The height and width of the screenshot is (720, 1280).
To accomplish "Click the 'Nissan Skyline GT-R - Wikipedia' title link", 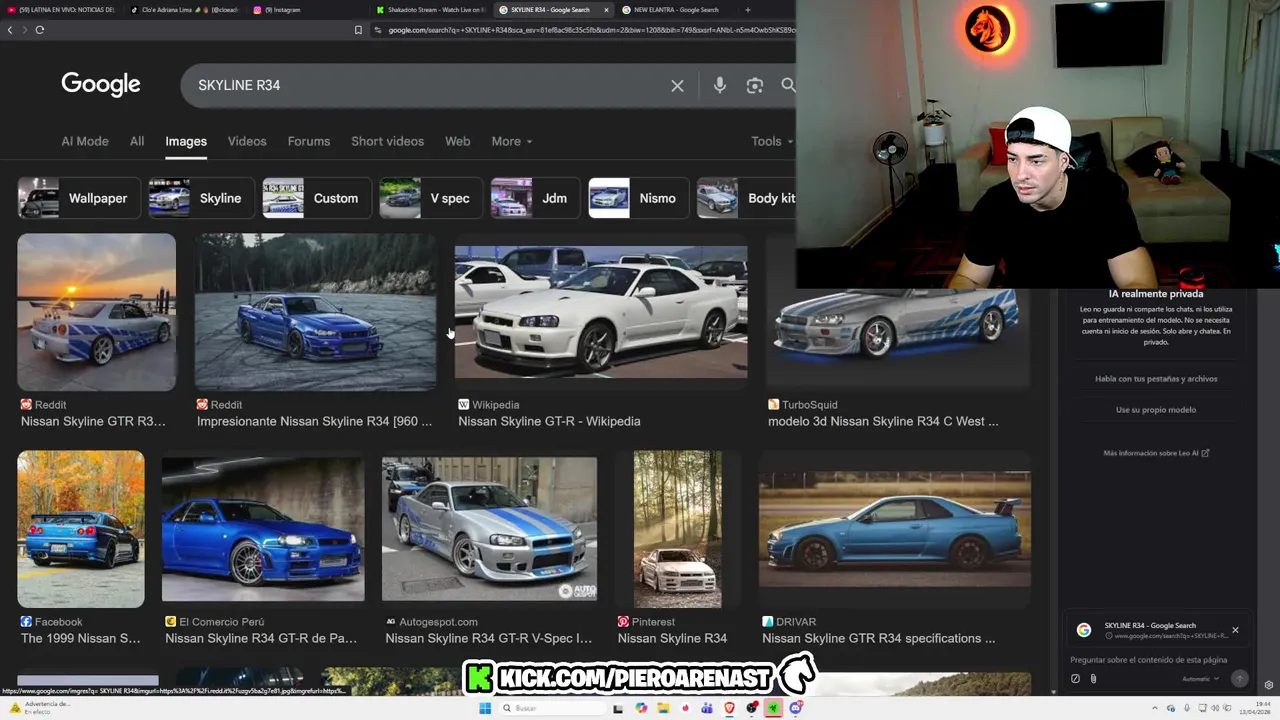I will click(549, 421).
